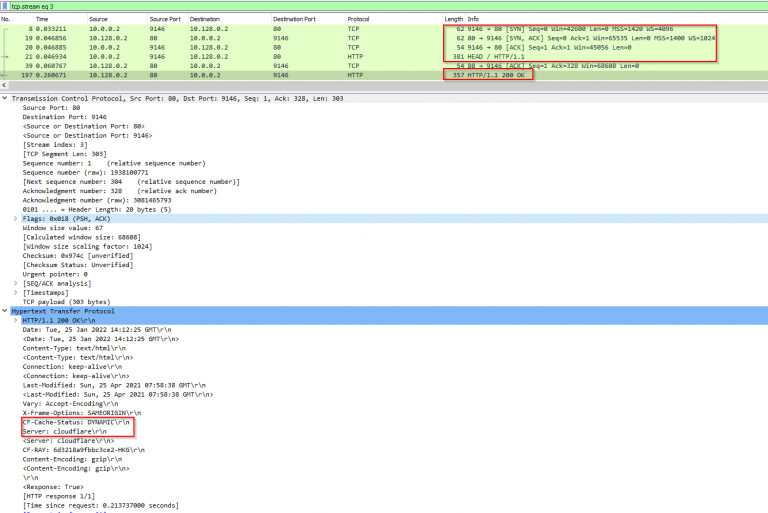This screenshot has height=513, width=768.
Task: Select packet 197 HTTP/1.1 200 OK row
Action: coord(300,75)
